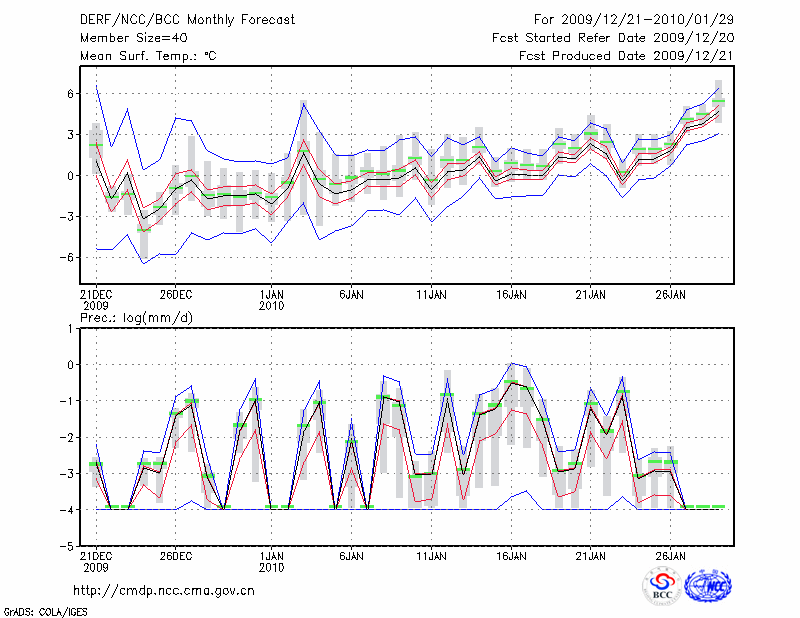This screenshot has height=618, width=800.
Task: Click the -6 tick on the temperature y-axis
Action: tap(68, 257)
